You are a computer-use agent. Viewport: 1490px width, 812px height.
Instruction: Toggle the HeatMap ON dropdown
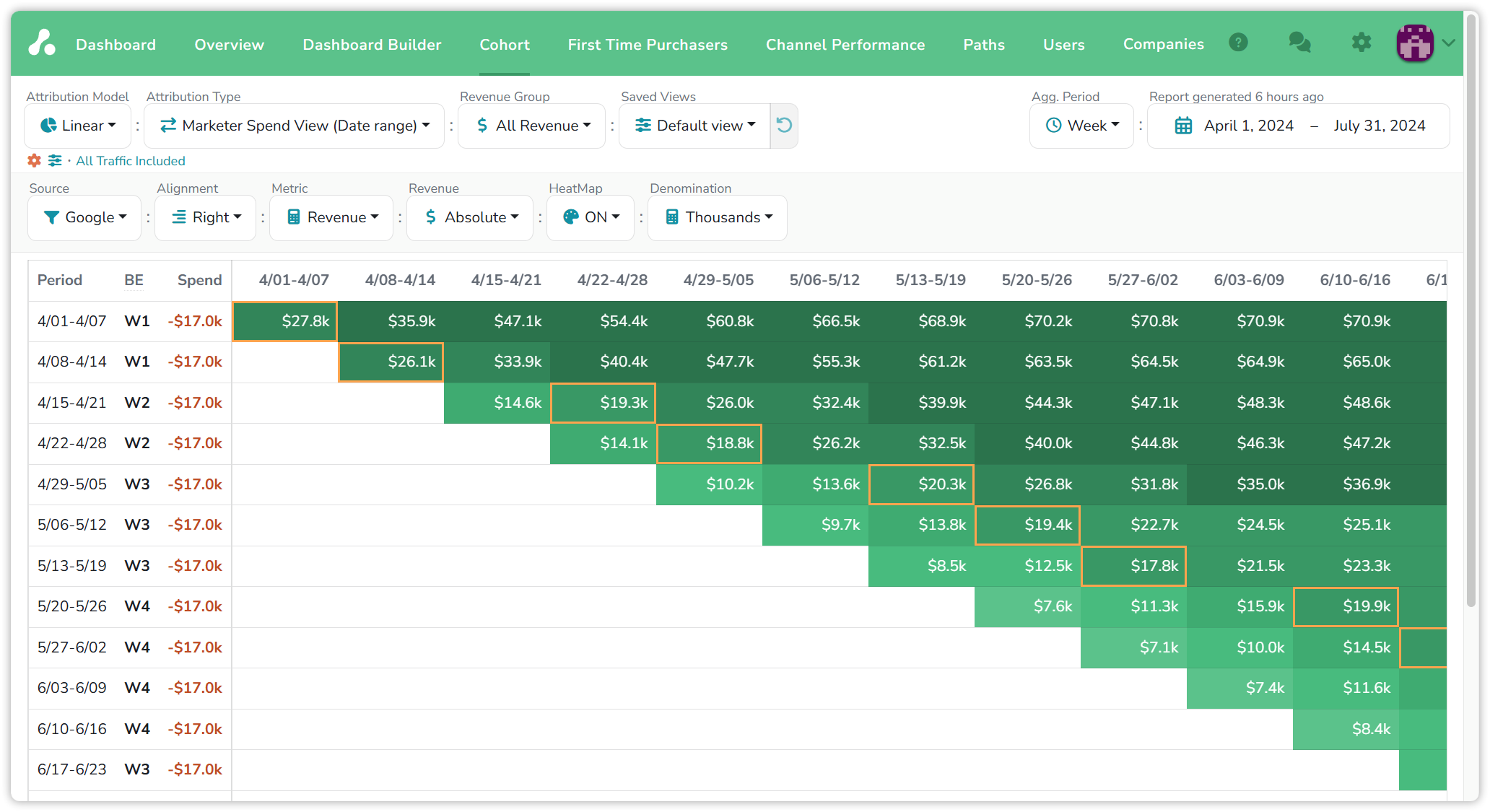pyautogui.click(x=591, y=217)
